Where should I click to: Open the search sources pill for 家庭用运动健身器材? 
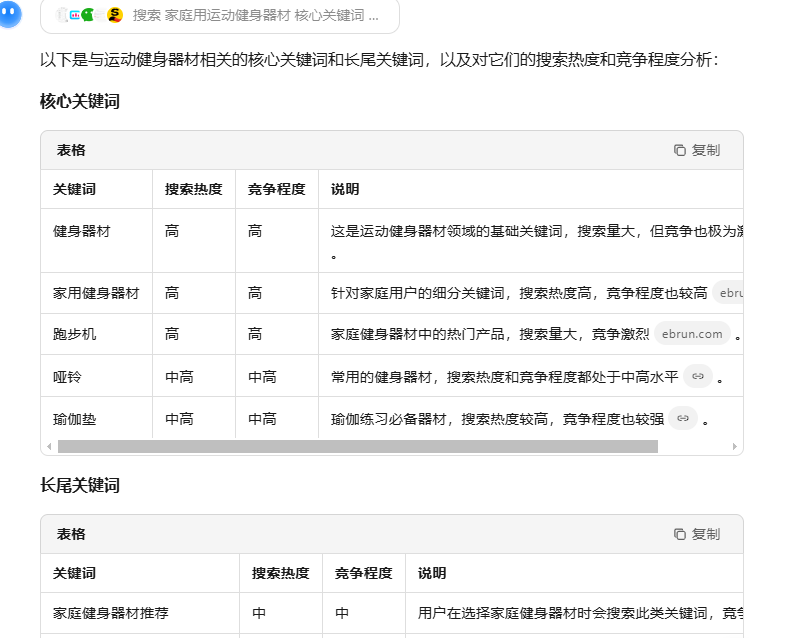coord(220,15)
